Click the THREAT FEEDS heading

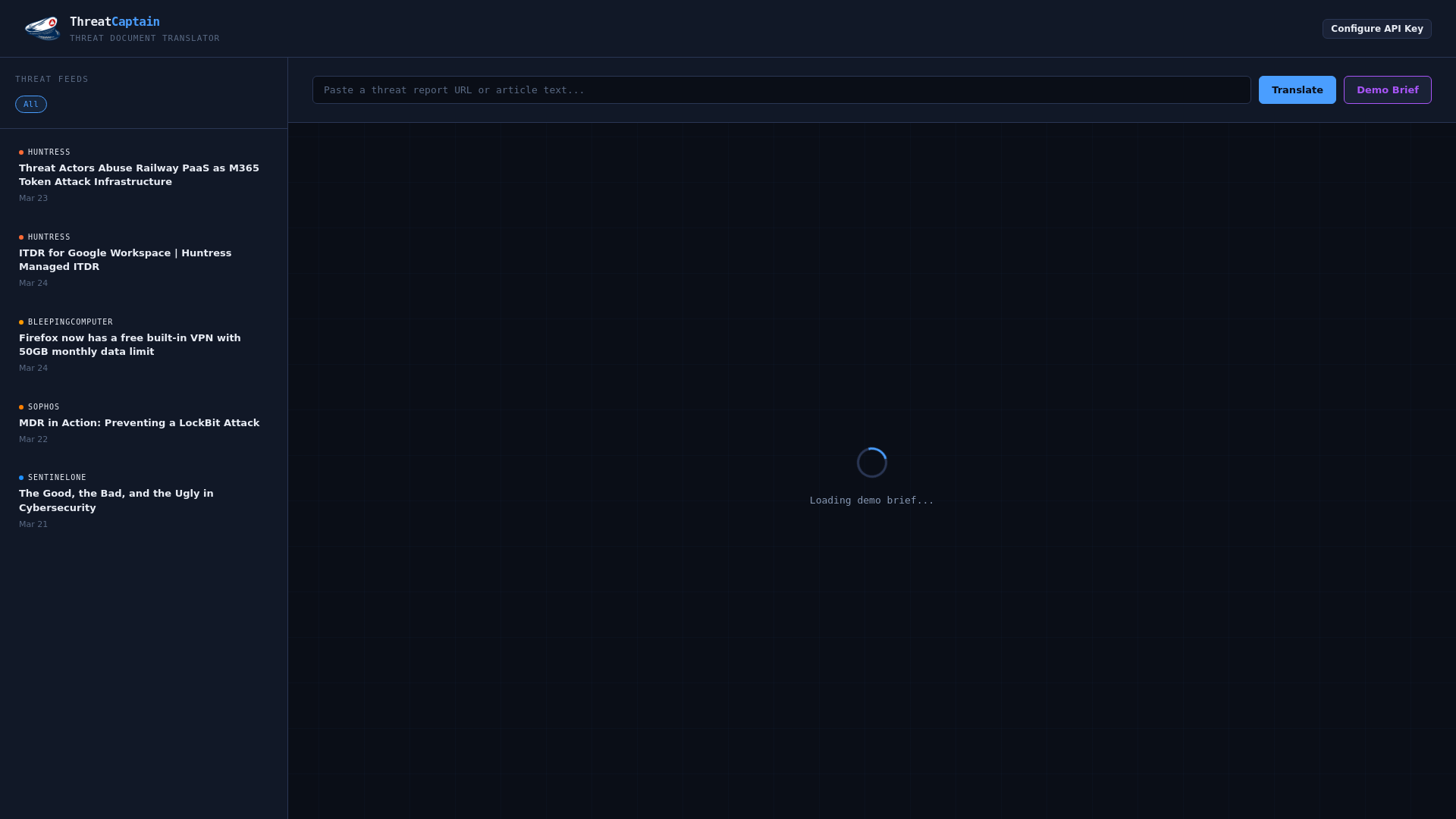52,79
